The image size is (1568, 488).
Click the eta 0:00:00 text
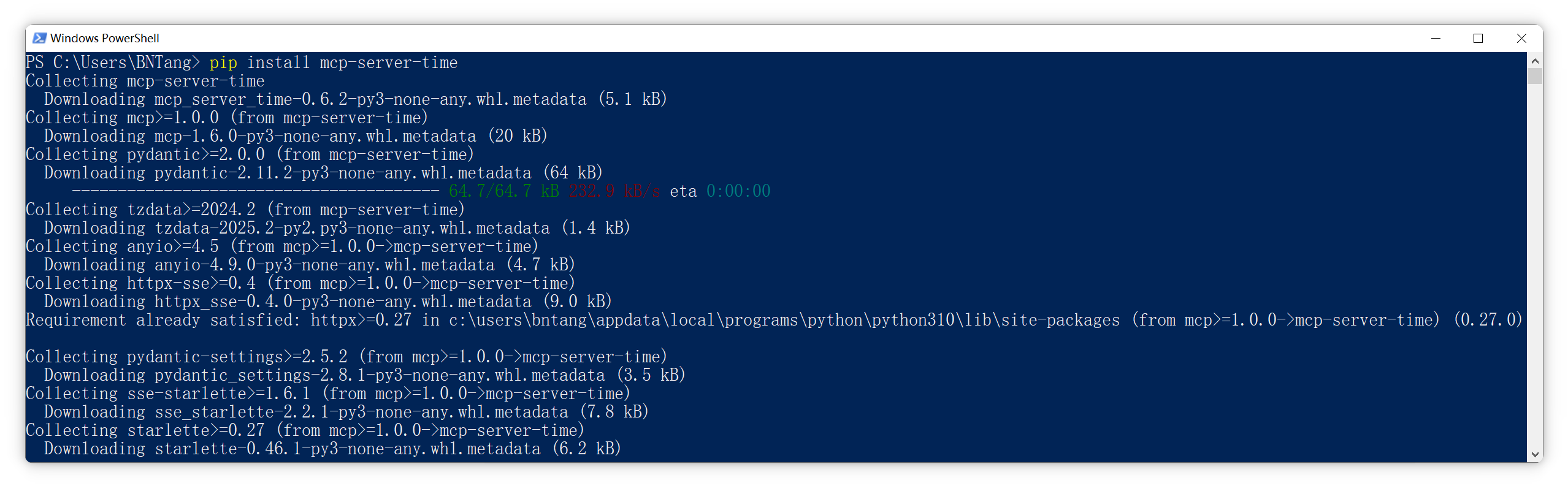click(x=720, y=191)
